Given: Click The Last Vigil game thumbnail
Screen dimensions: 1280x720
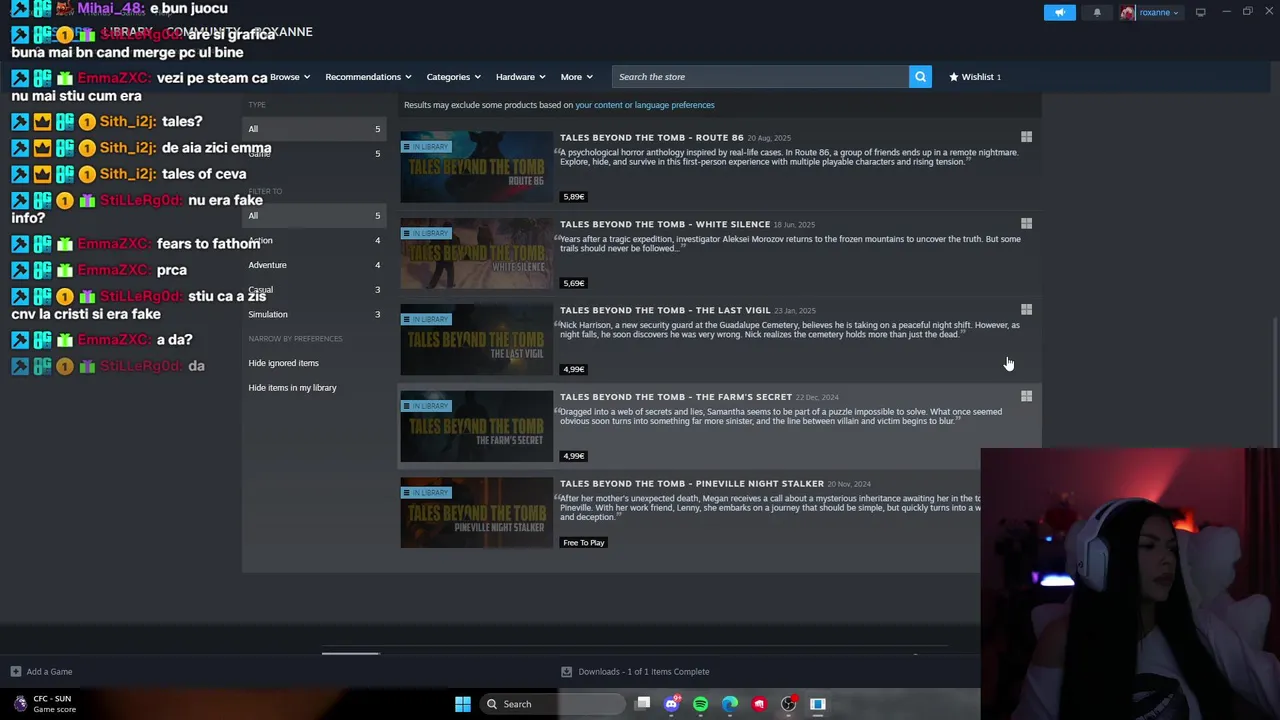Looking at the screenshot, I should (476, 340).
